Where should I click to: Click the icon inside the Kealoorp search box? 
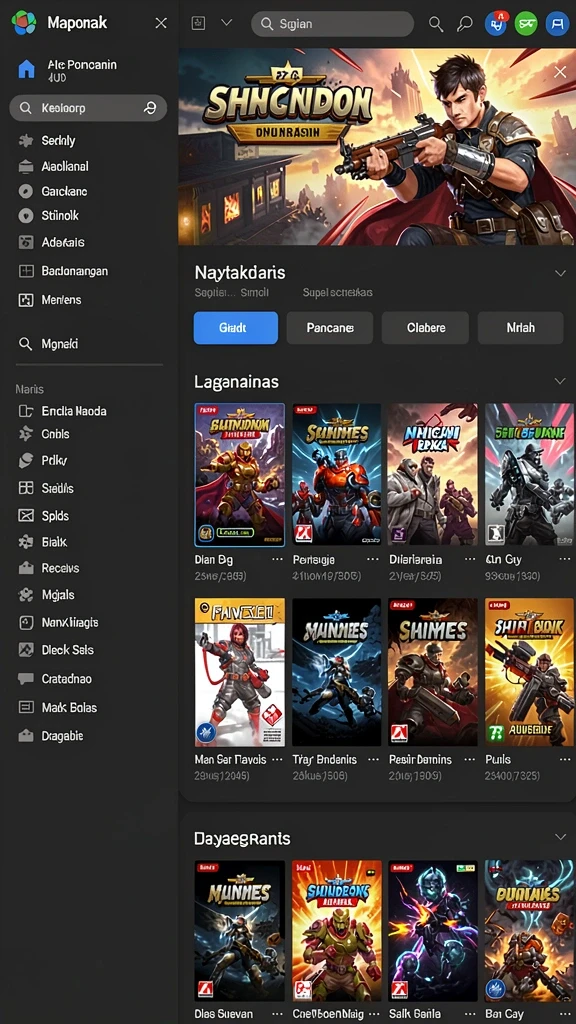150,108
